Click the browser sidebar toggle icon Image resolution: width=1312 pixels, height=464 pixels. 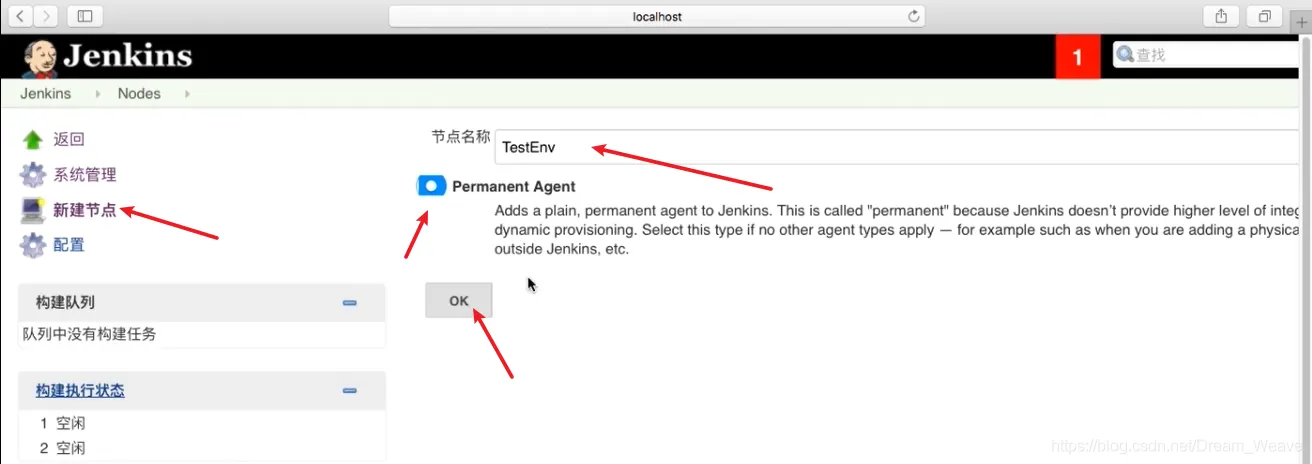(85, 16)
